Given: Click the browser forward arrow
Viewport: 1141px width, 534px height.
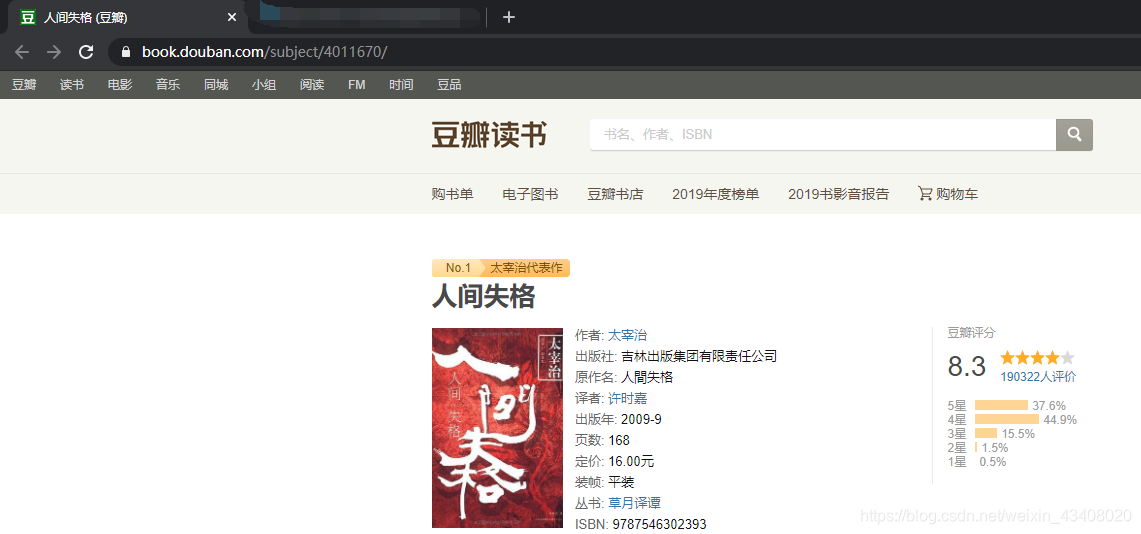Looking at the screenshot, I should (54, 52).
